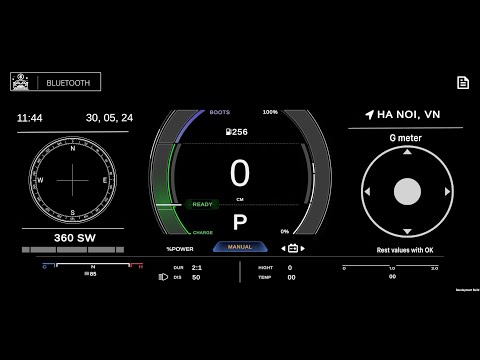Viewport: 480px width, 360px height.
Task: Click the 0% battery gauge label
Action: pos(285,231)
